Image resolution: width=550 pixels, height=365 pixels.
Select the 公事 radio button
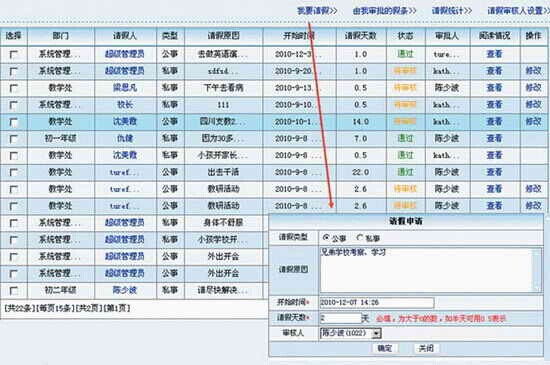pyautogui.click(x=326, y=238)
